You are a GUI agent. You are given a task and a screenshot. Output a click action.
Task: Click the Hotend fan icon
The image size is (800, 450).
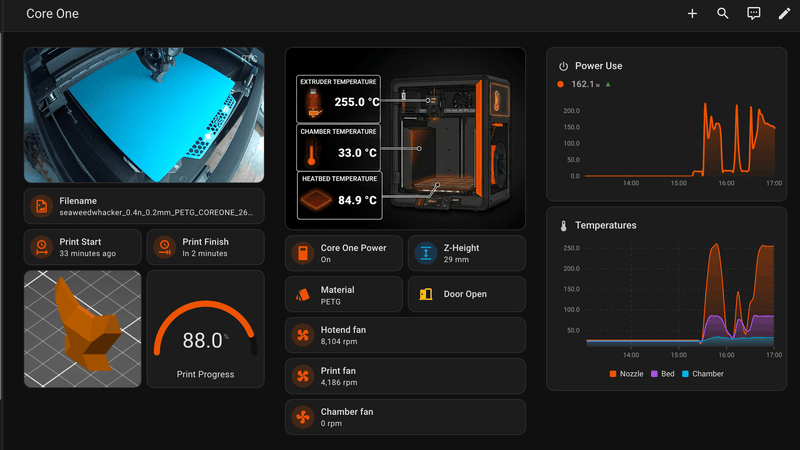(x=303, y=335)
